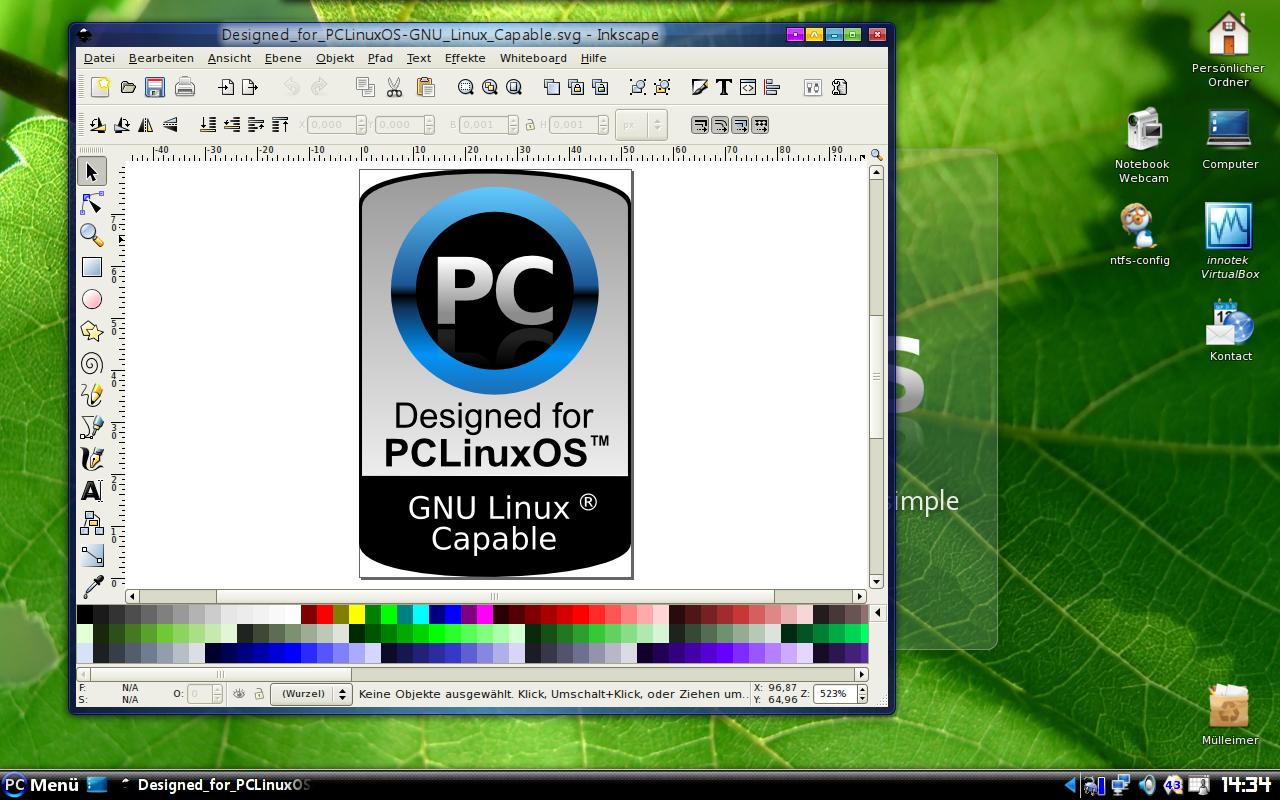1280x800 pixels.
Task: Open the Ebene menu
Action: point(283,58)
